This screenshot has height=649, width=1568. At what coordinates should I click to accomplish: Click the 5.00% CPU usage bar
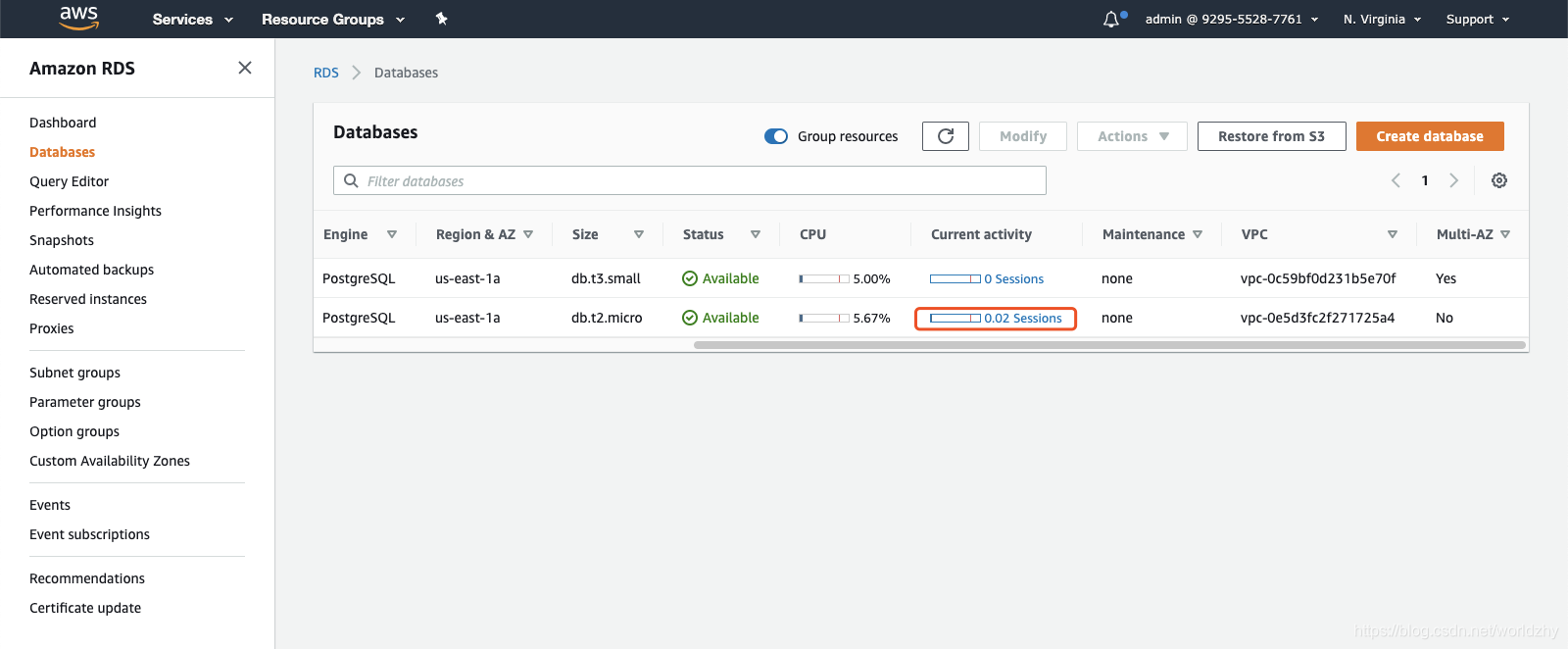824,278
